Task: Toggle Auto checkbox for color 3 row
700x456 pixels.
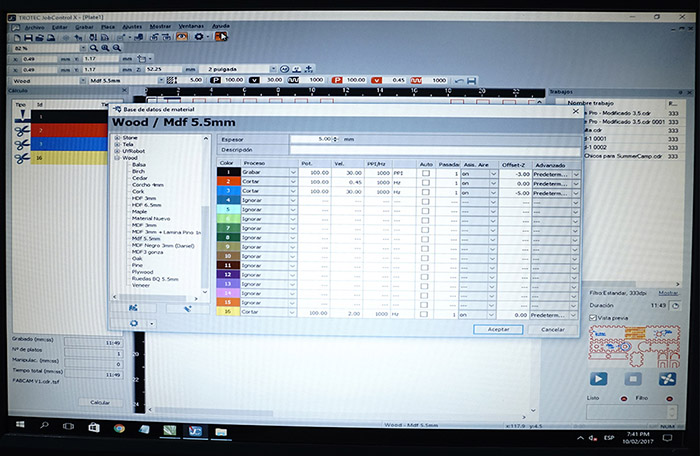Action: 426,192
